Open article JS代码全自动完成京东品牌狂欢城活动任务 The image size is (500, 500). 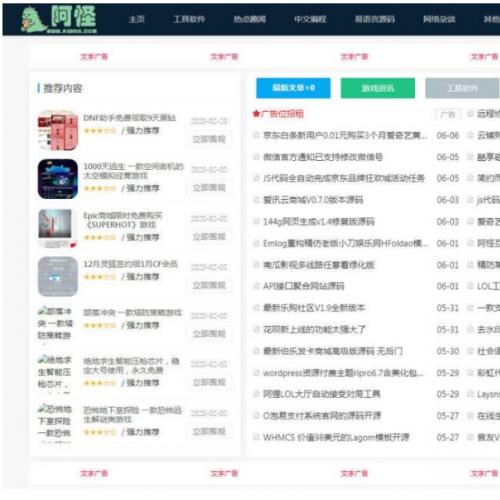(344, 178)
